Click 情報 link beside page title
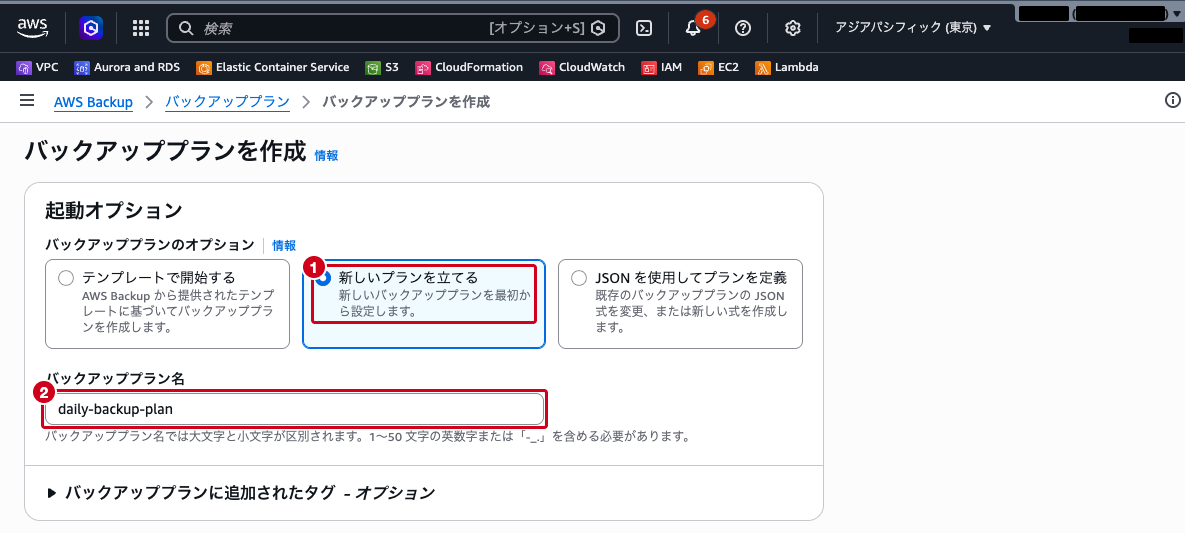 [x=326, y=155]
